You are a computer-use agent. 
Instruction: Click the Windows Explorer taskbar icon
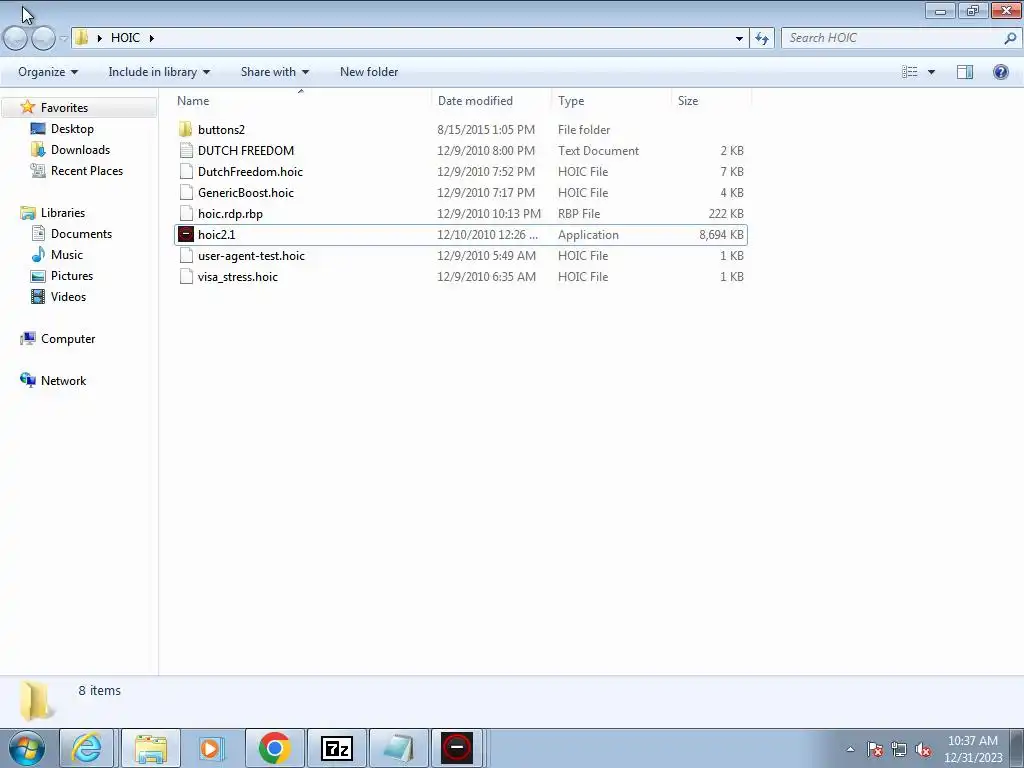pyautogui.click(x=151, y=748)
